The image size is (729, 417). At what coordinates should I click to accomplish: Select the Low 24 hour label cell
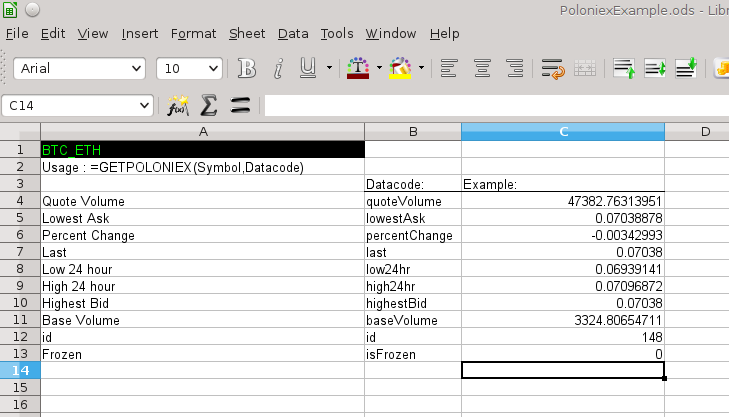[x=203, y=269]
